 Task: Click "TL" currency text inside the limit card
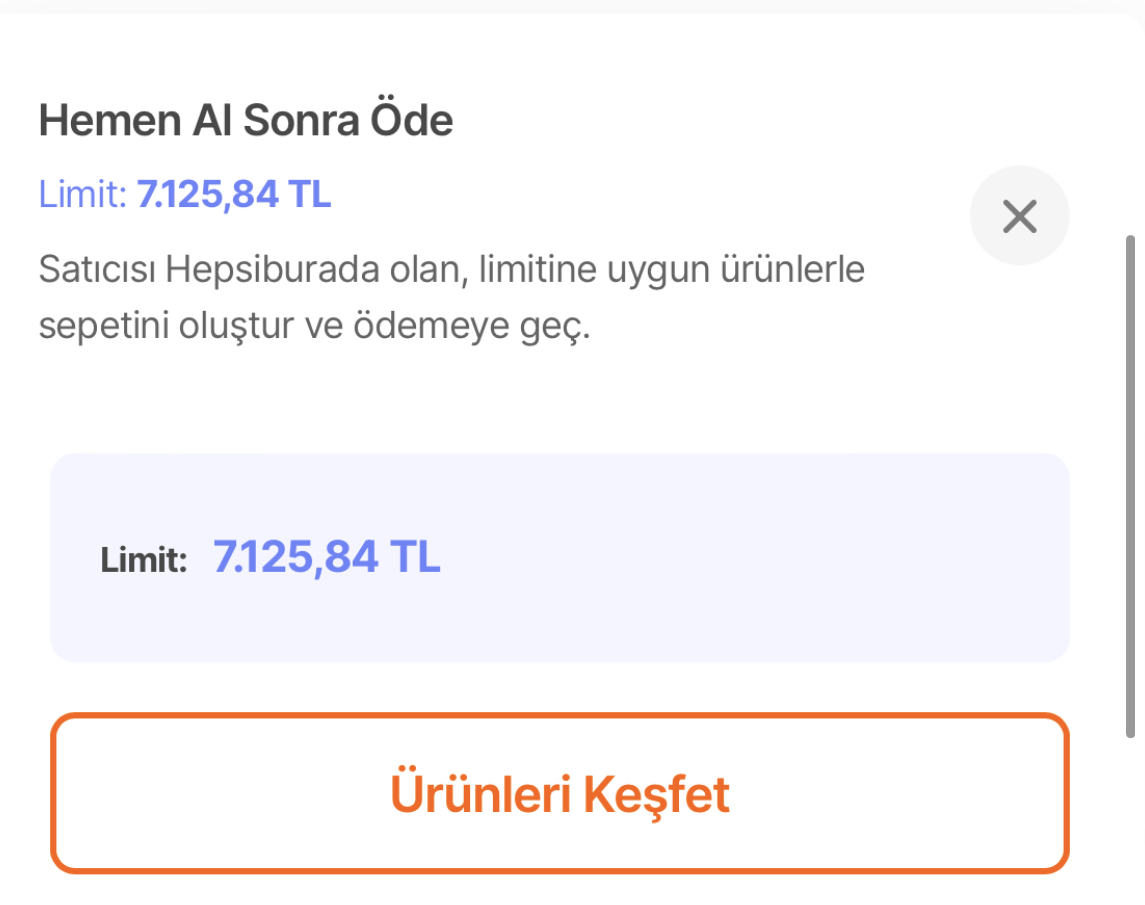tap(415, 557)
